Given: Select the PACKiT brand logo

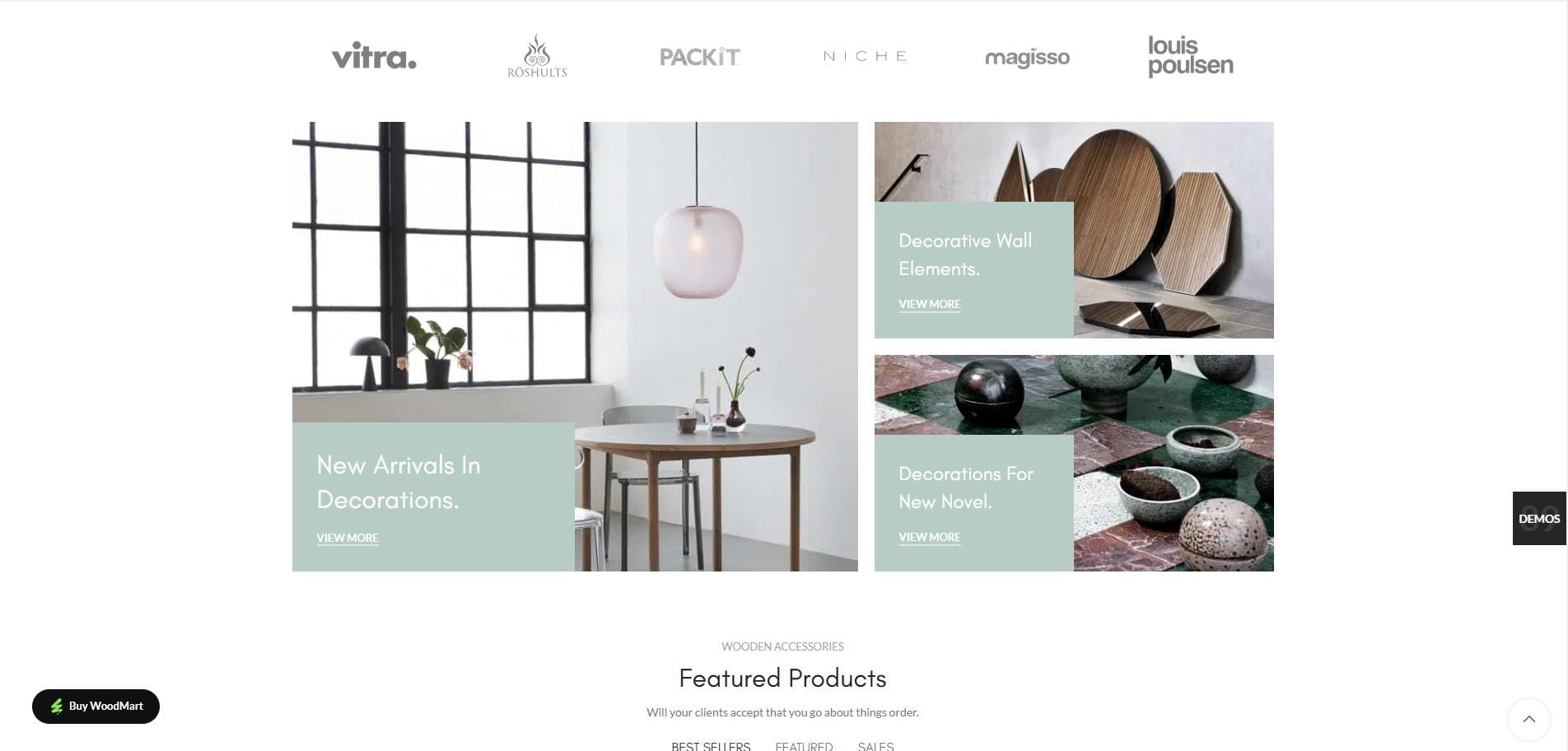Looking at the screenshot, I should (x=700, y=57).
